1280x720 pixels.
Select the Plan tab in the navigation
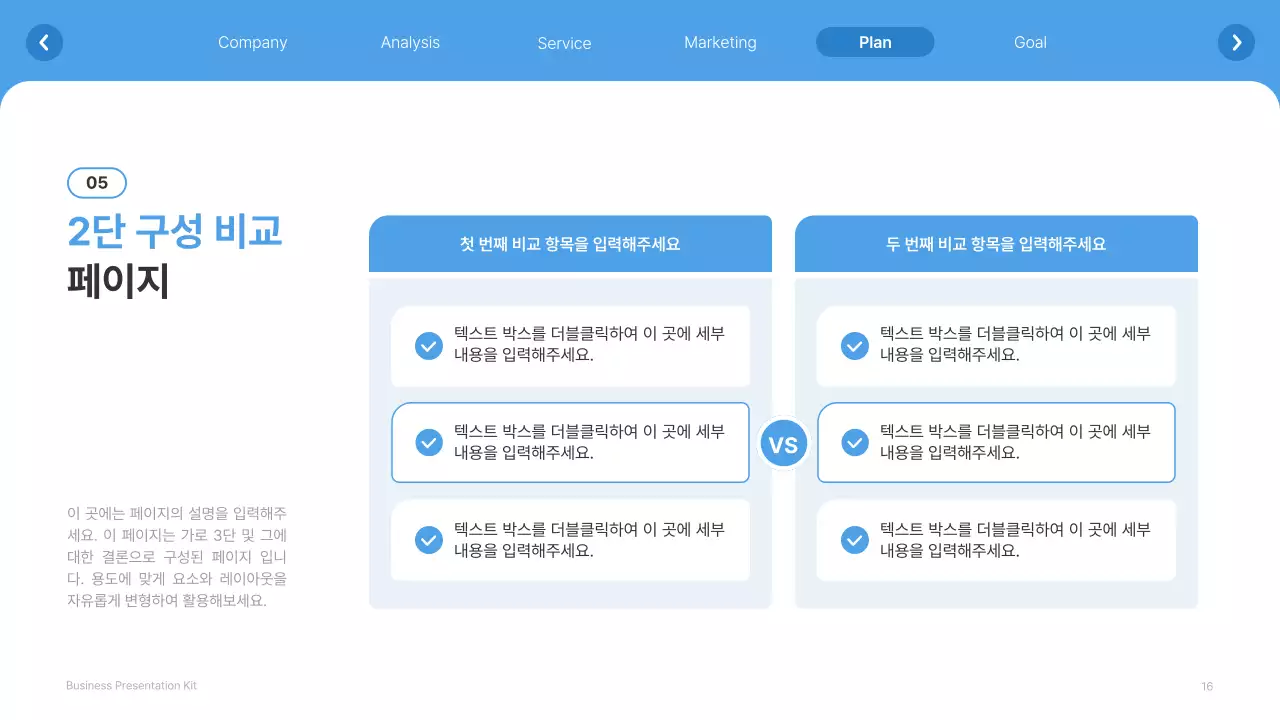tap(874, 42)
